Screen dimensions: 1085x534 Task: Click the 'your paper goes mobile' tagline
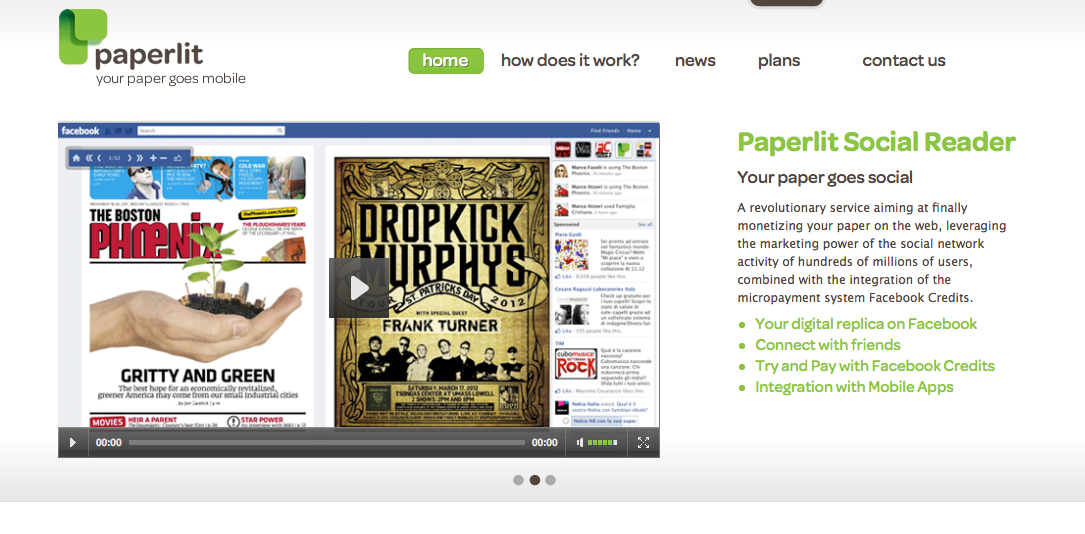[x=170, y=79]
